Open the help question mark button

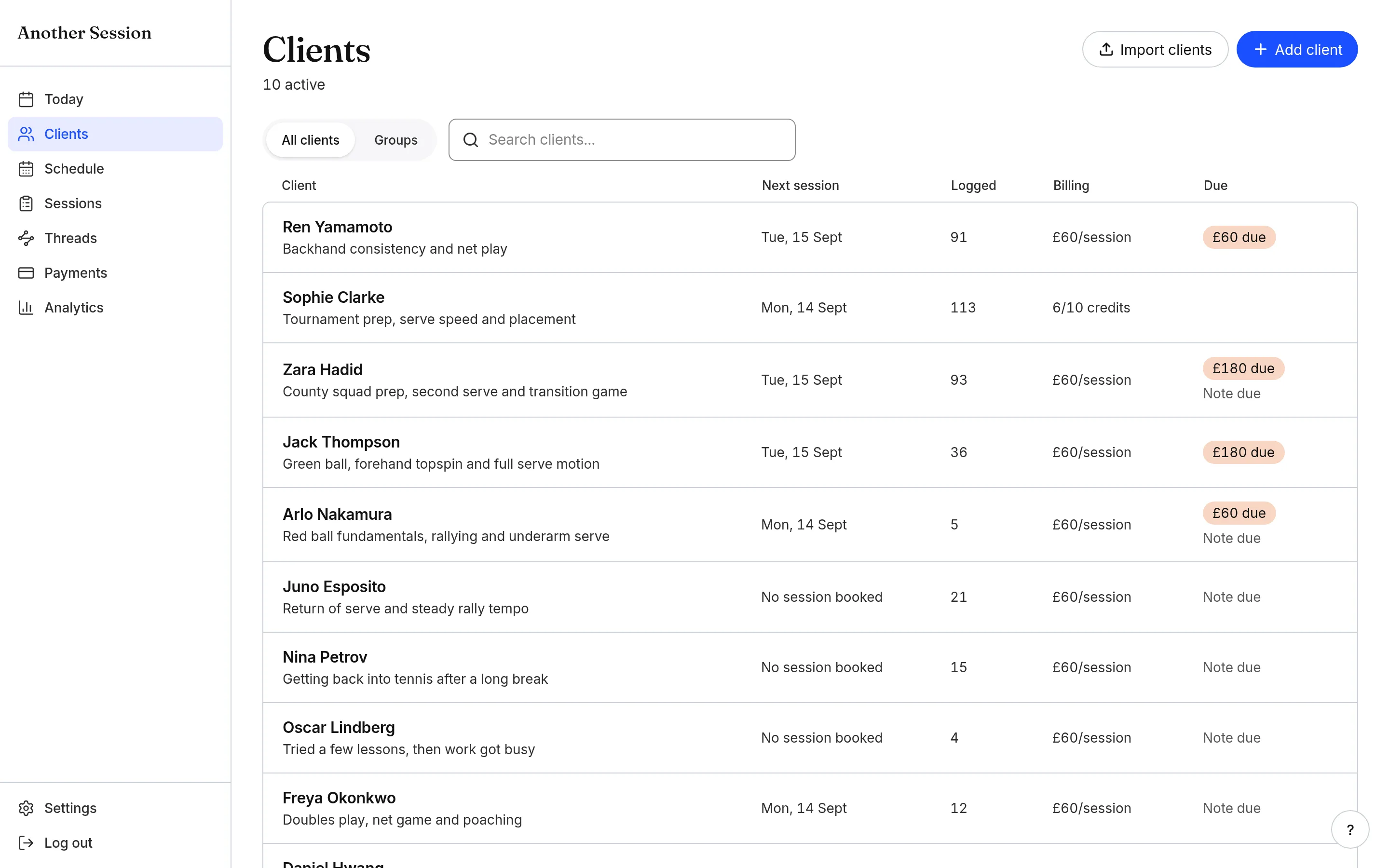pos(1350,829)
